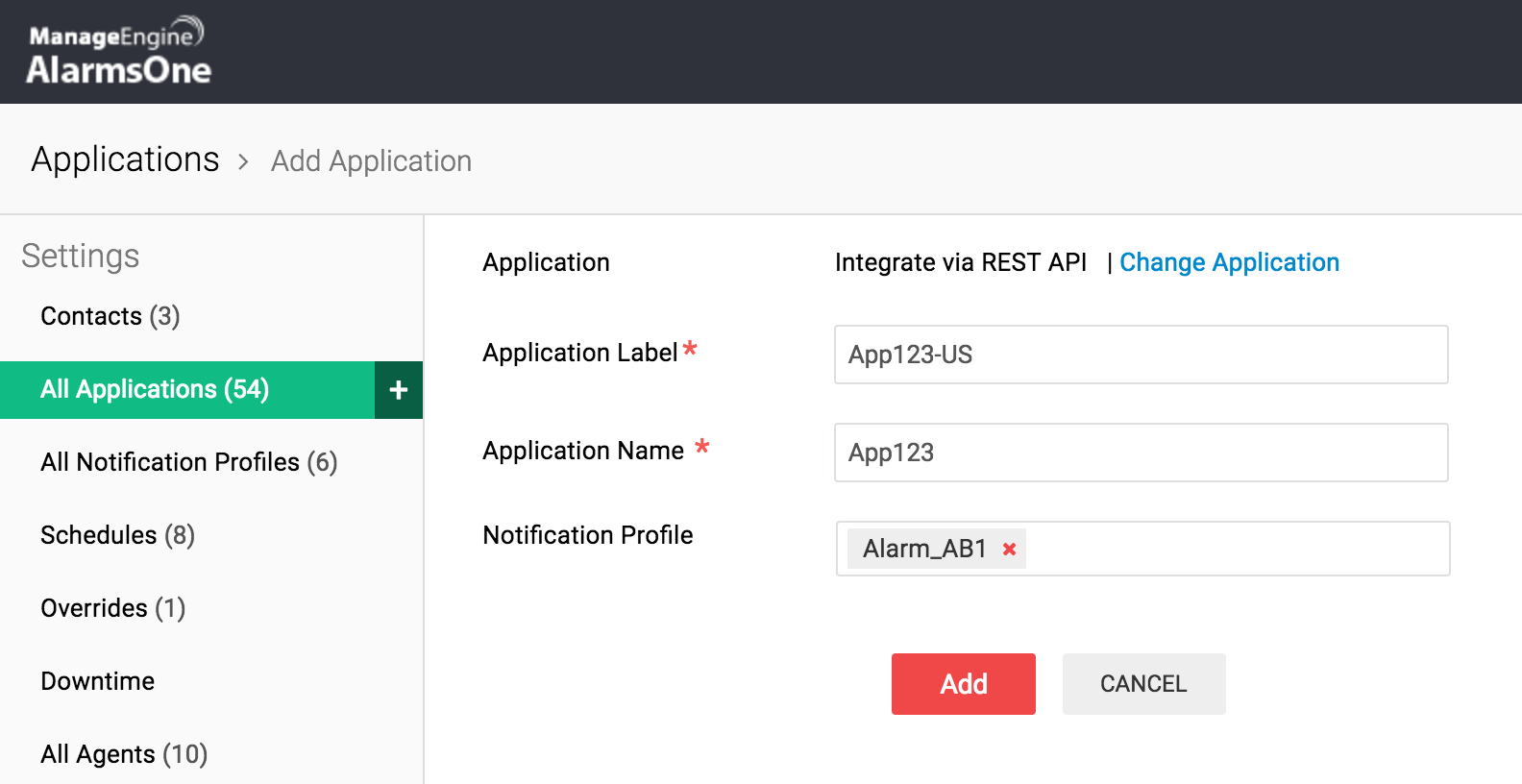1522x784 pixels.
Task: Go to the Downtime settings
Action: 97,681
